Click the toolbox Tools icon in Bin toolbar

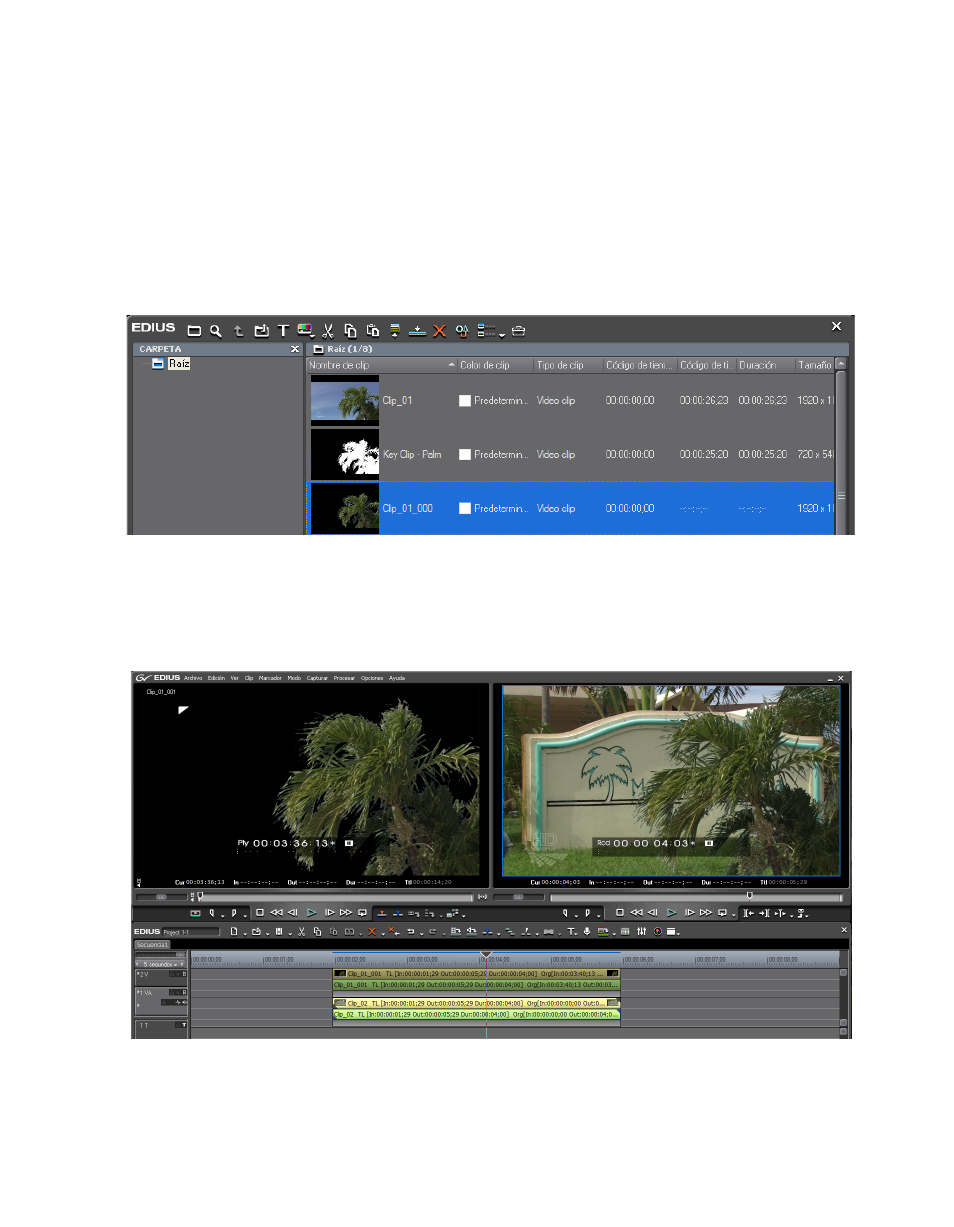518,330
